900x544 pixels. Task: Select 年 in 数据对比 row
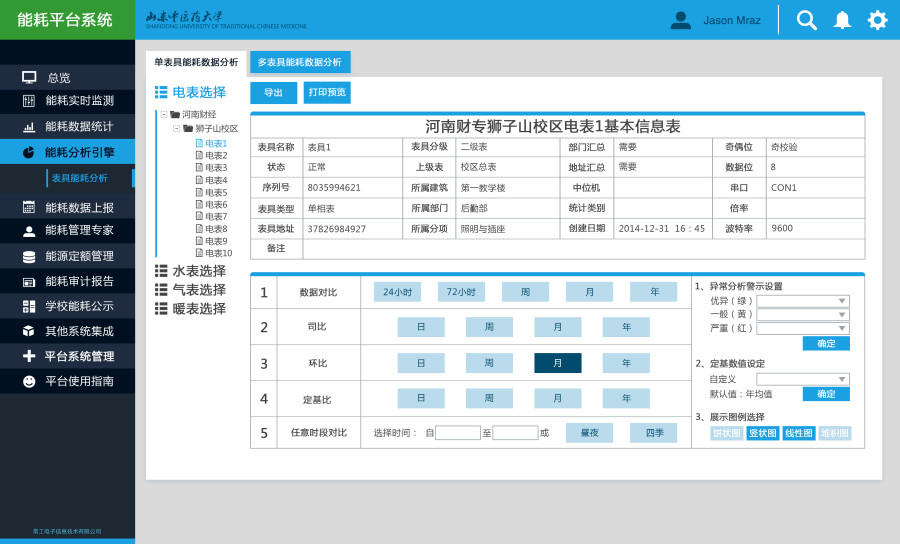click(654, 292)
